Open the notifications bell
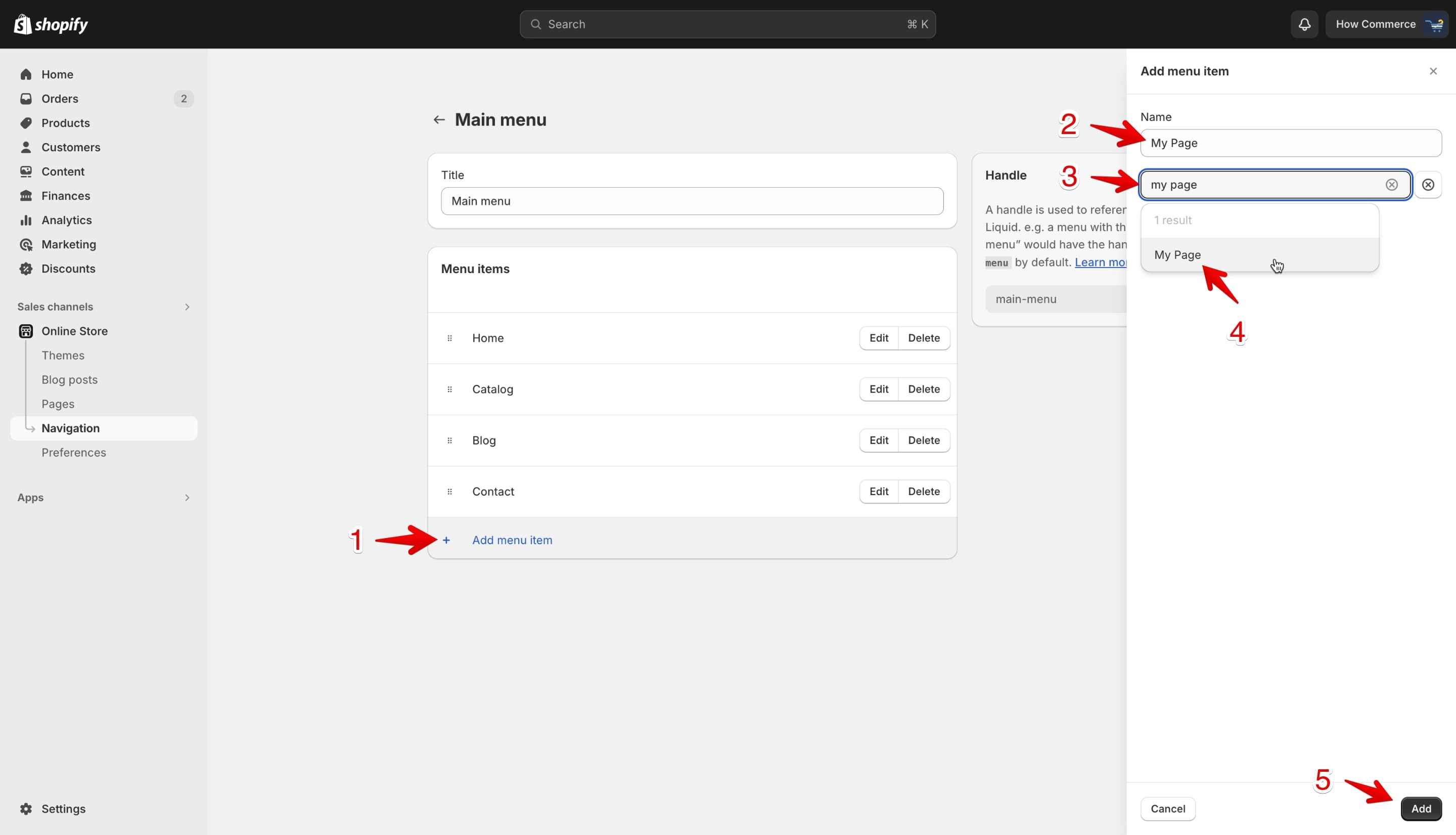Screen dimensions: 1456x835 (x=1304, y=24)
